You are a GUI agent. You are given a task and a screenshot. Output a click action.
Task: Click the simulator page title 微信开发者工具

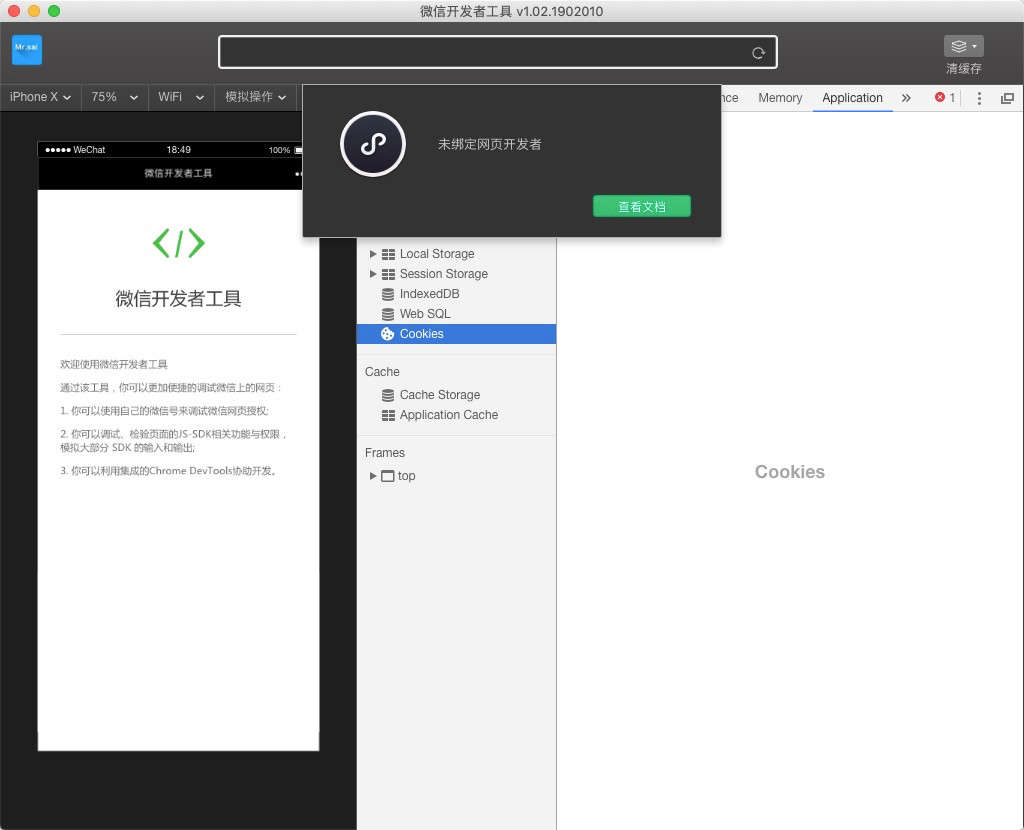178,174
